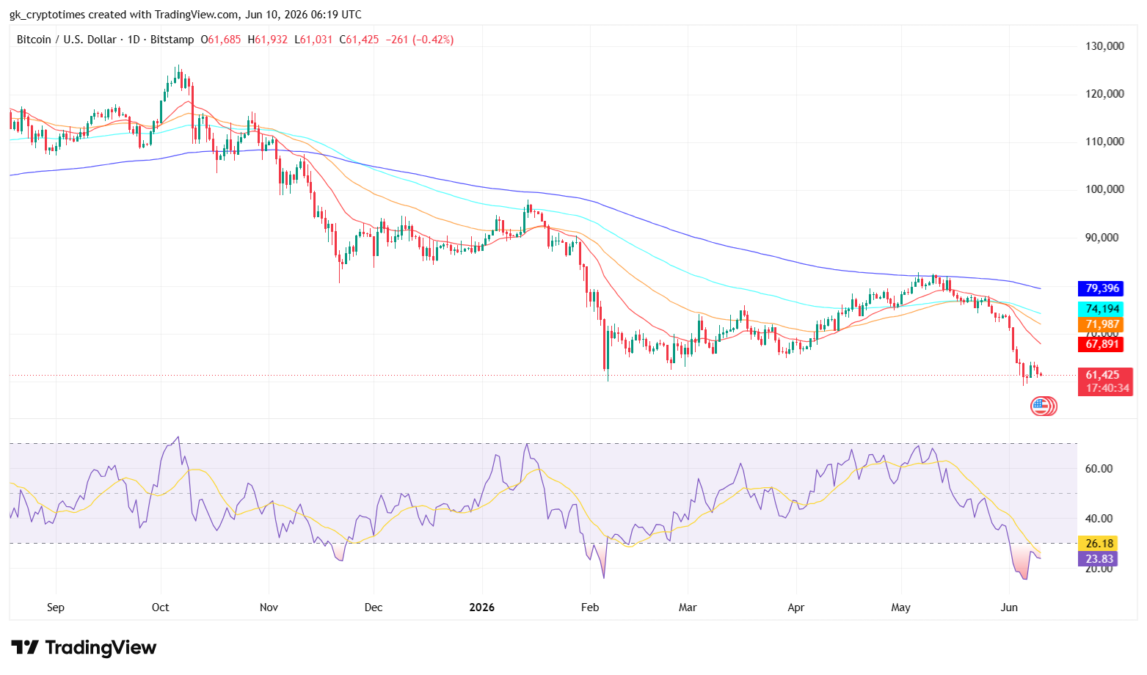Click the purple RSI value label 23.83
The width and height of the screenshot is (1147, 675).
(x=1098, y=559)
